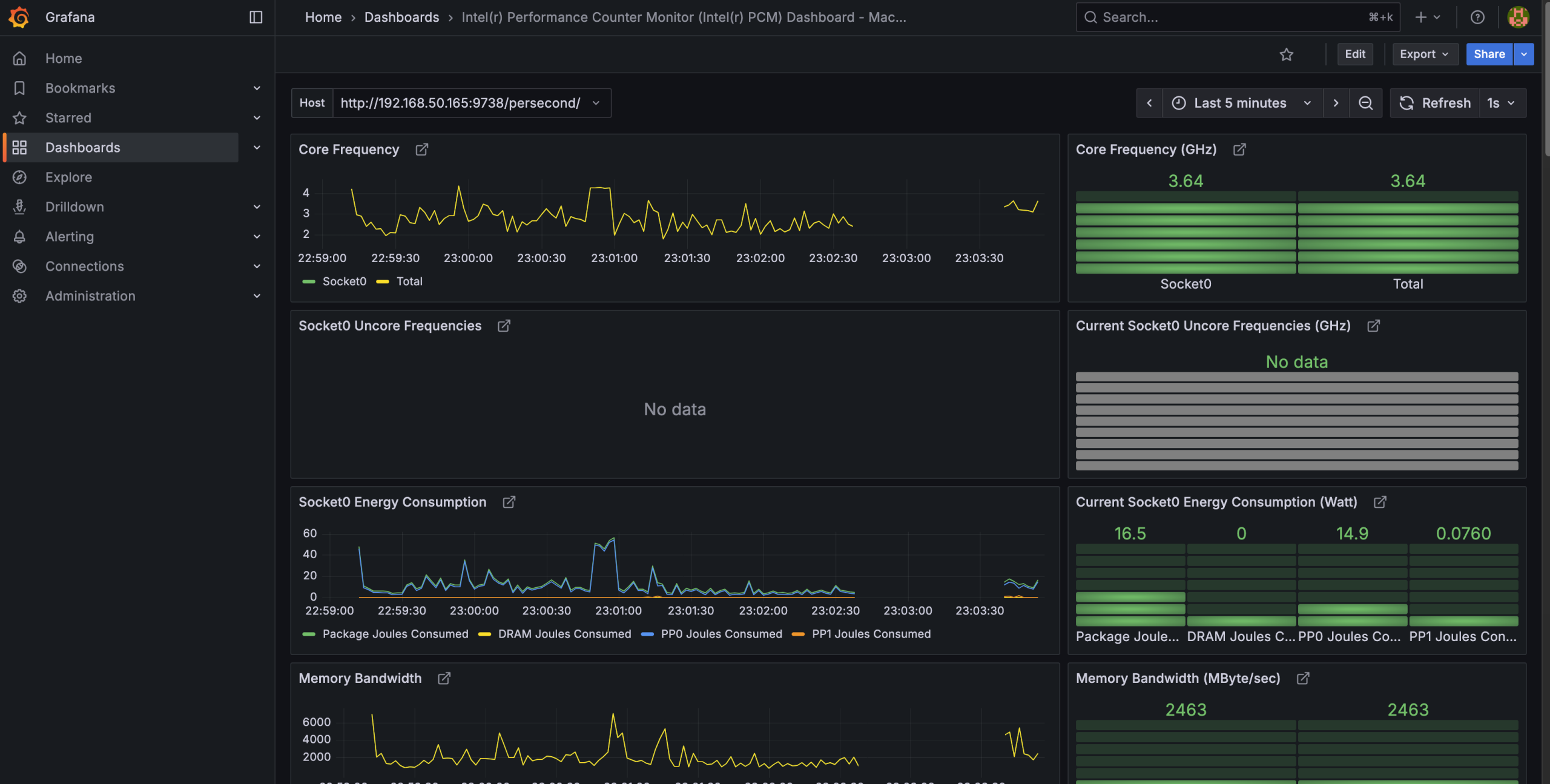Open Core Frequency panel external link icon
This screenshot has width=1550, height=784.
[421, 150]
